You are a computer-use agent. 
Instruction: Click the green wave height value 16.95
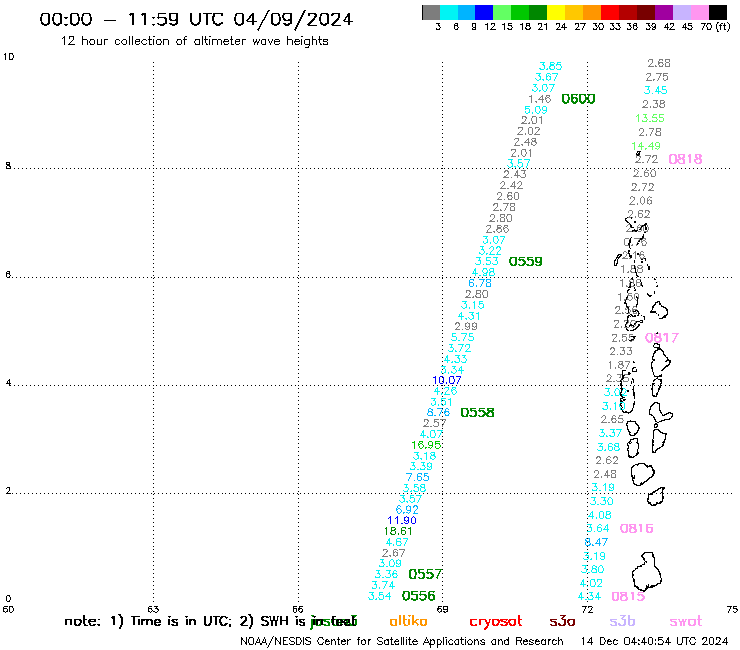(x=426, y=445)
